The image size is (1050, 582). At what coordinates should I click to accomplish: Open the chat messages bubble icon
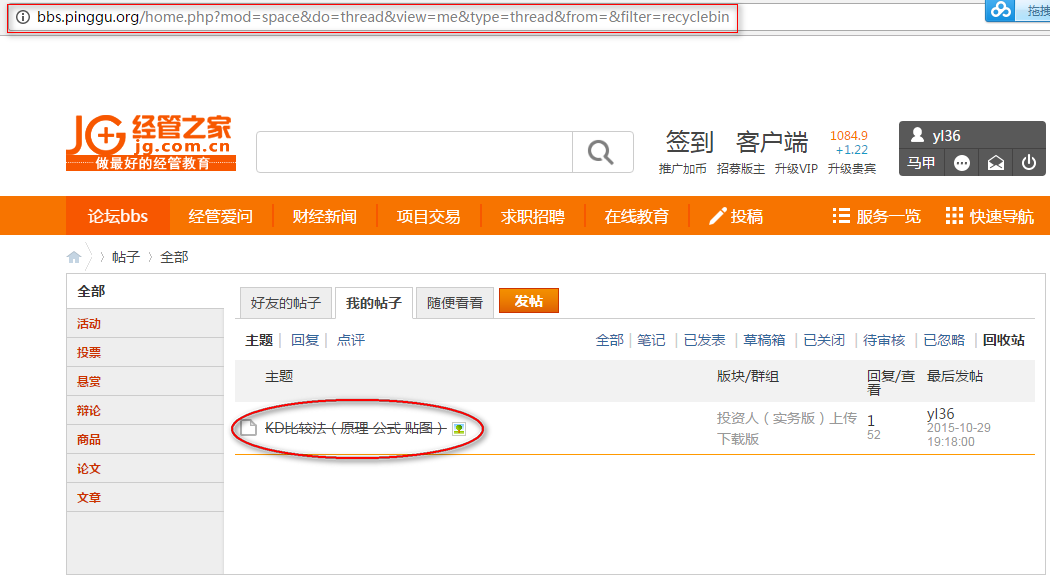962,163
